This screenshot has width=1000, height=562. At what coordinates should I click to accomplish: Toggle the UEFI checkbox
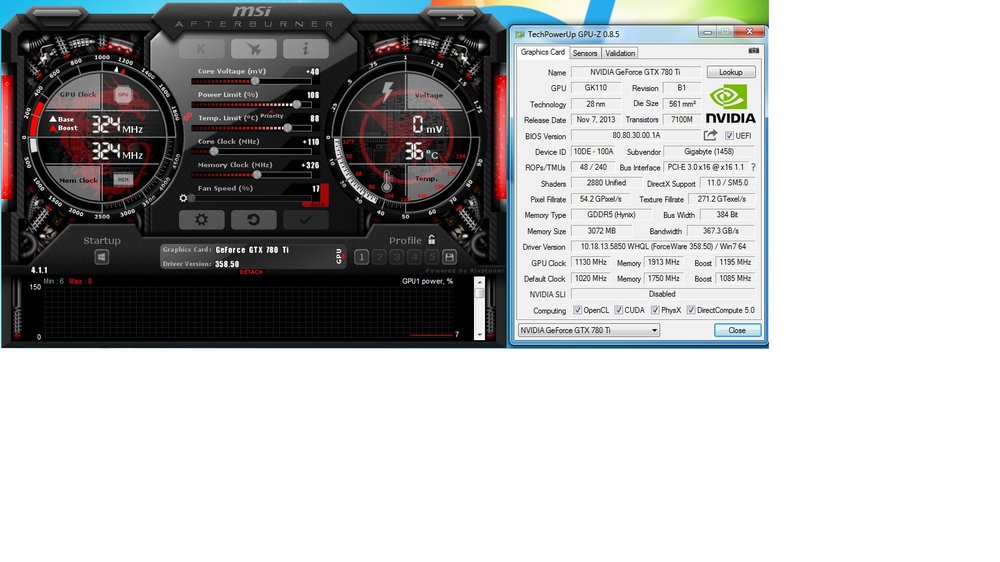pos(729,136)
